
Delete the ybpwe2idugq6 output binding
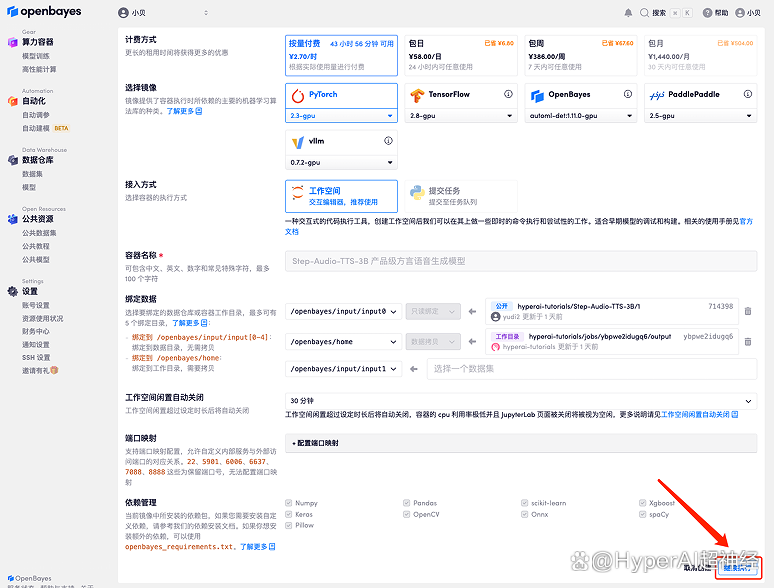click(x=748, y=342)
